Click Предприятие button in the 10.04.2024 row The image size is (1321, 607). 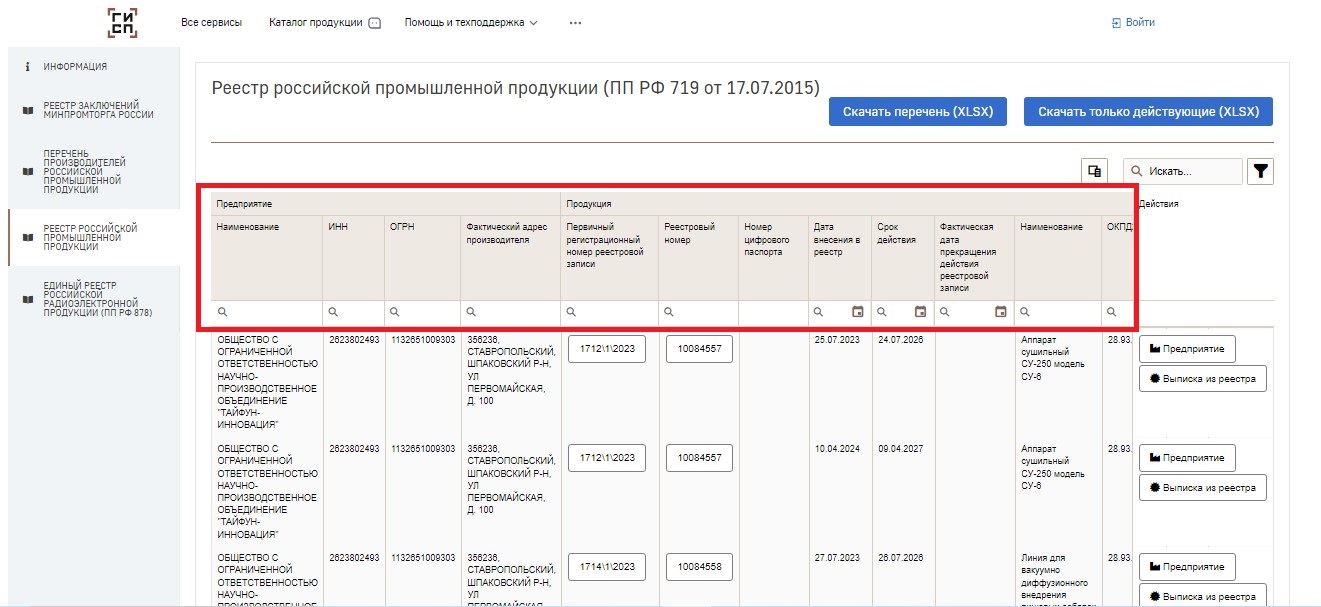click(1188, 458)
